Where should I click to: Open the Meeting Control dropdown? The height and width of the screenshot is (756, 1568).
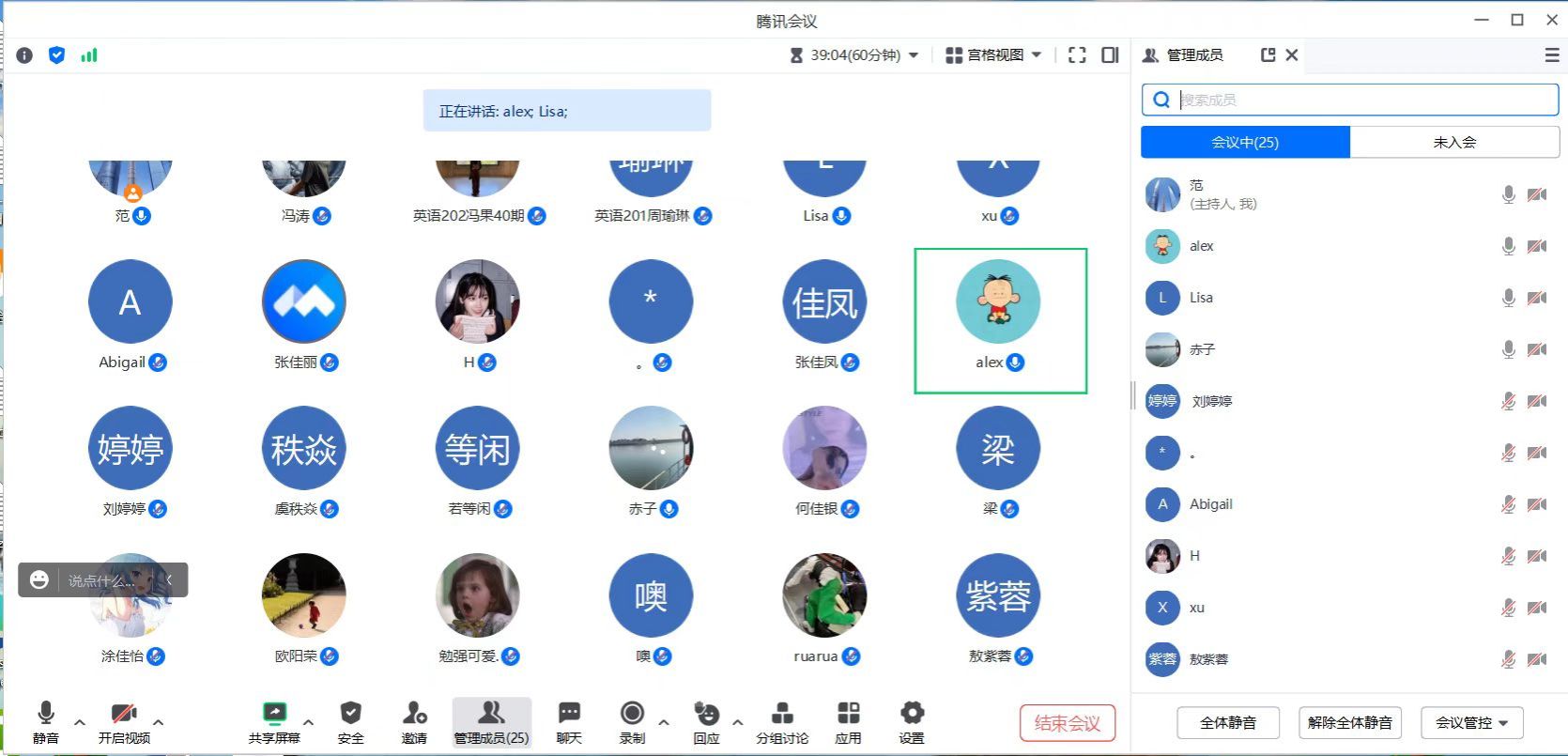[1471, 722]
